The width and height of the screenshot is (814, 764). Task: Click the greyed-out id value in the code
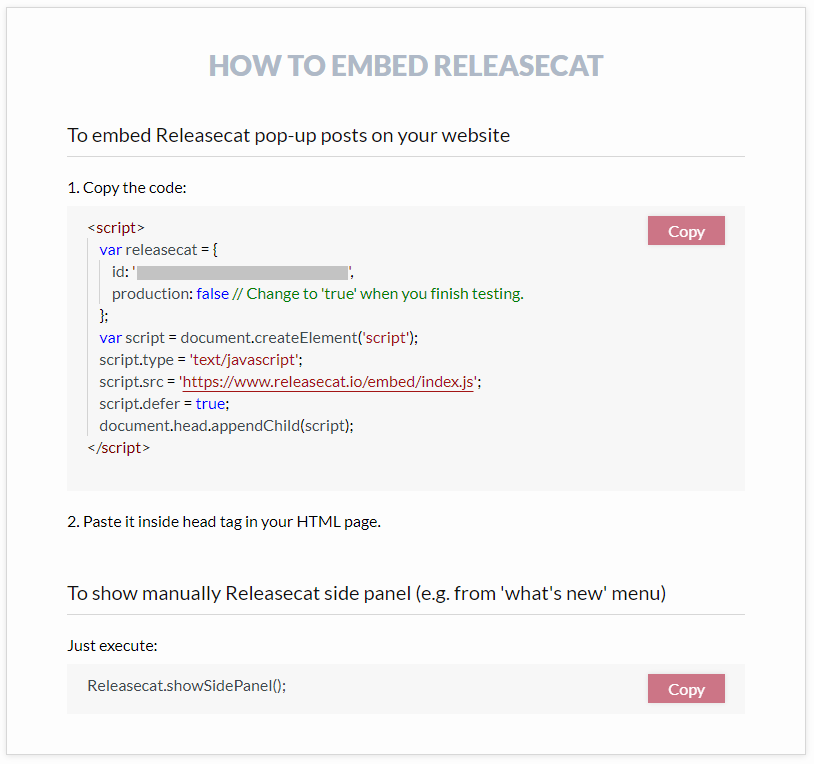click(x=243, y=272)
